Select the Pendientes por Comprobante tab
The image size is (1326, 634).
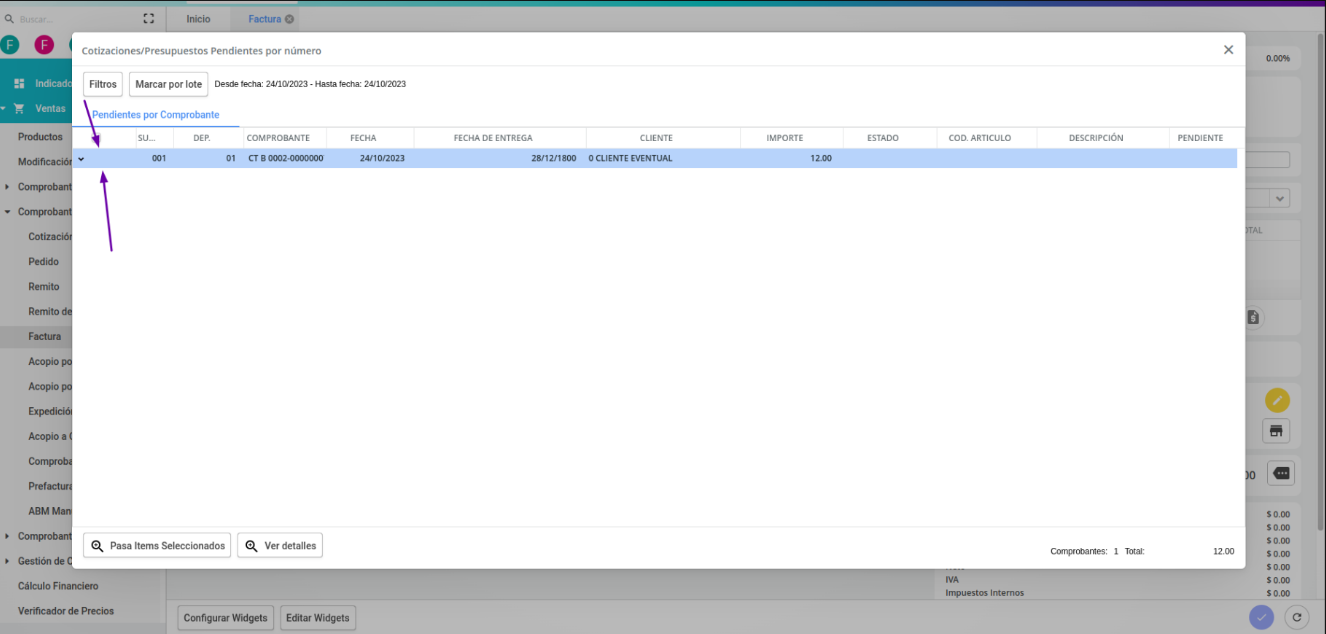tap(156, 115)
